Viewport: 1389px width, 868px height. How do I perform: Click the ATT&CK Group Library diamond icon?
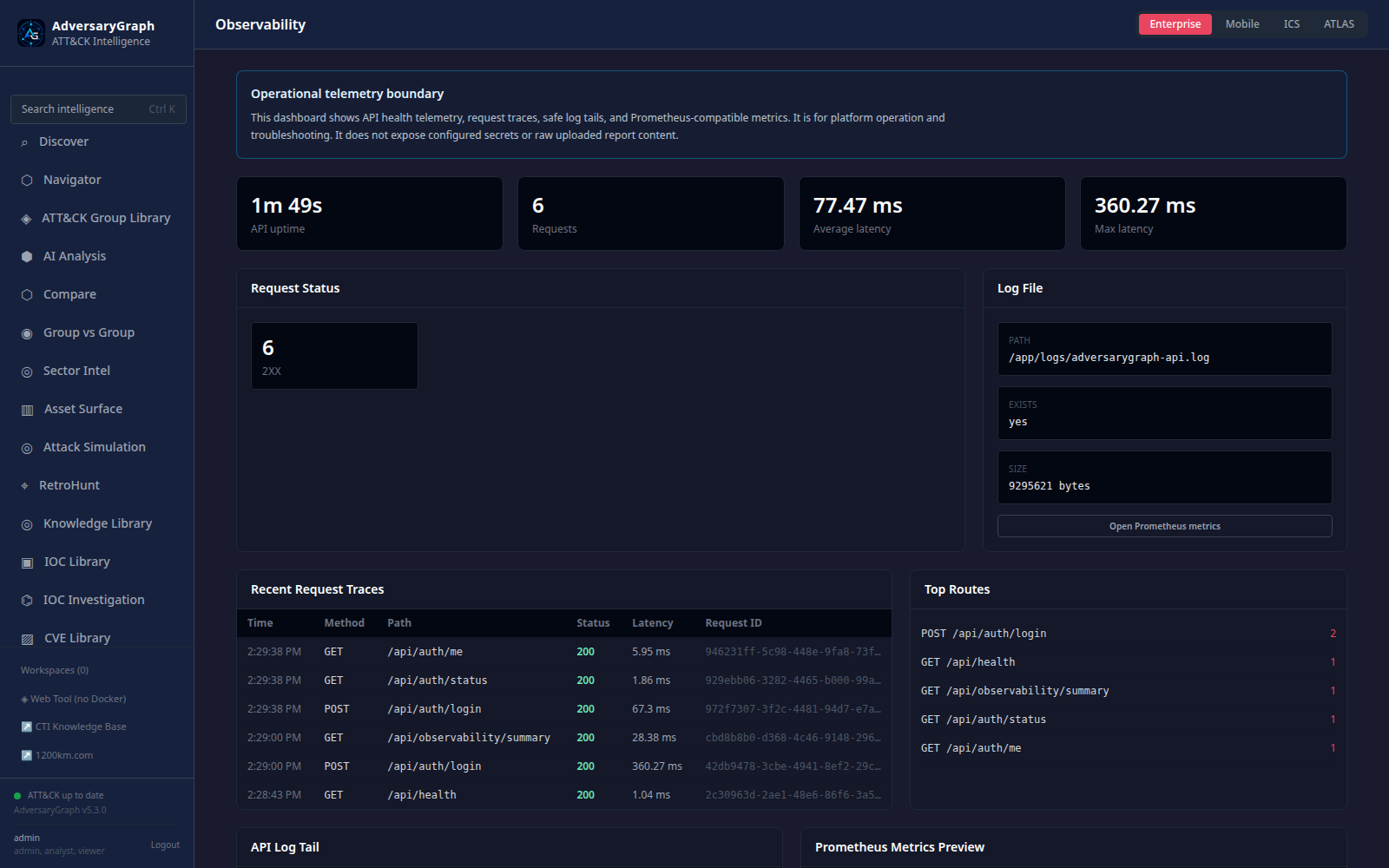point(26,219)
